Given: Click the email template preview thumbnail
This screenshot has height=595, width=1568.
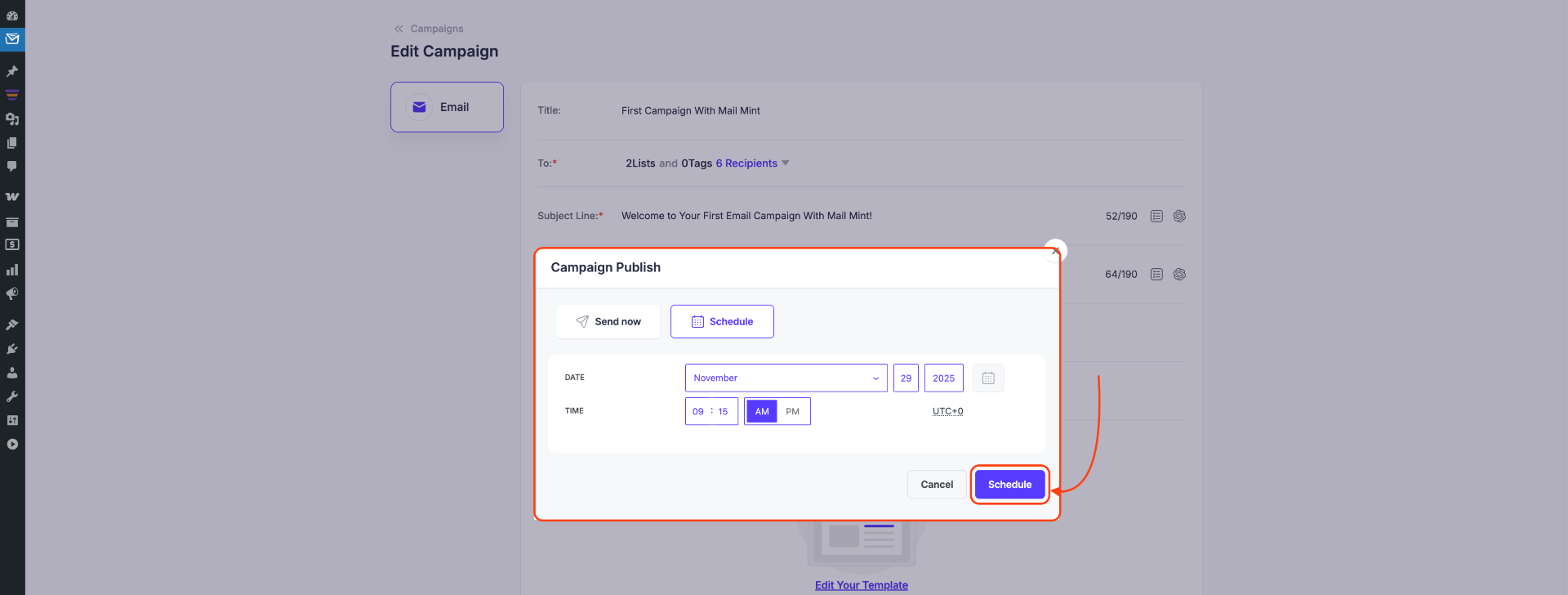Looking at the screenshot, I should (x=862, y=544).
